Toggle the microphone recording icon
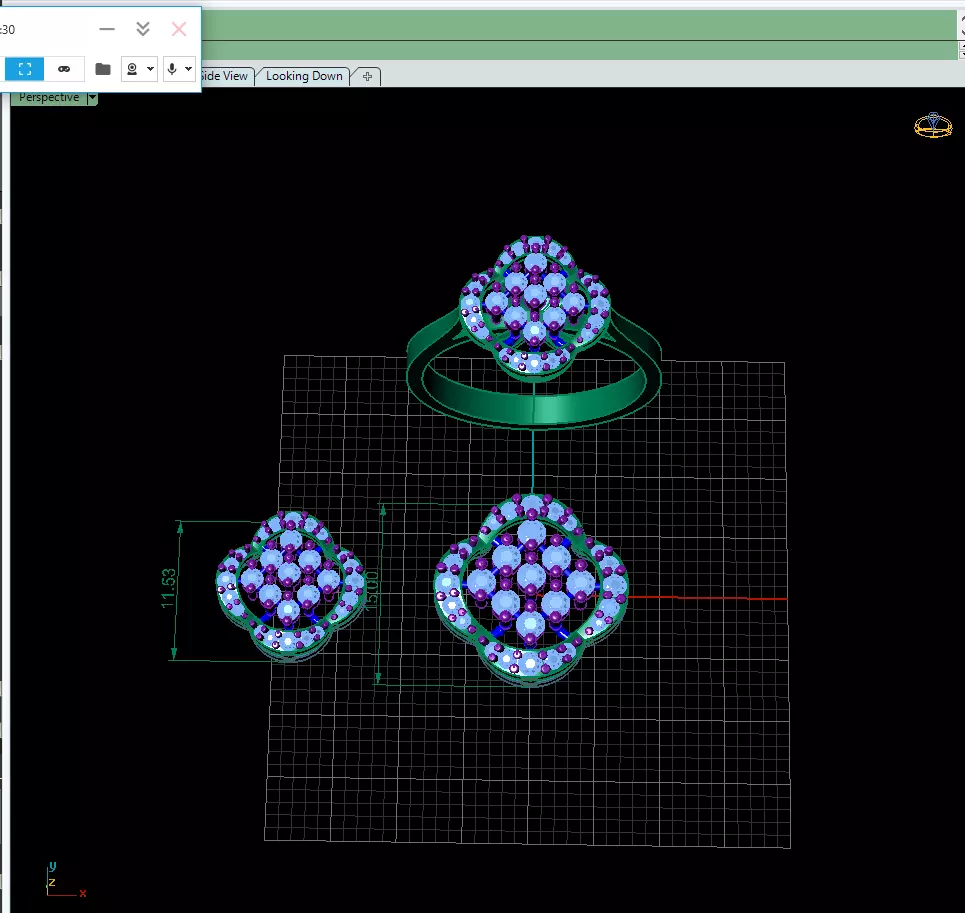The height and width of the screenshot is (913, 965). tap(172, 69)
